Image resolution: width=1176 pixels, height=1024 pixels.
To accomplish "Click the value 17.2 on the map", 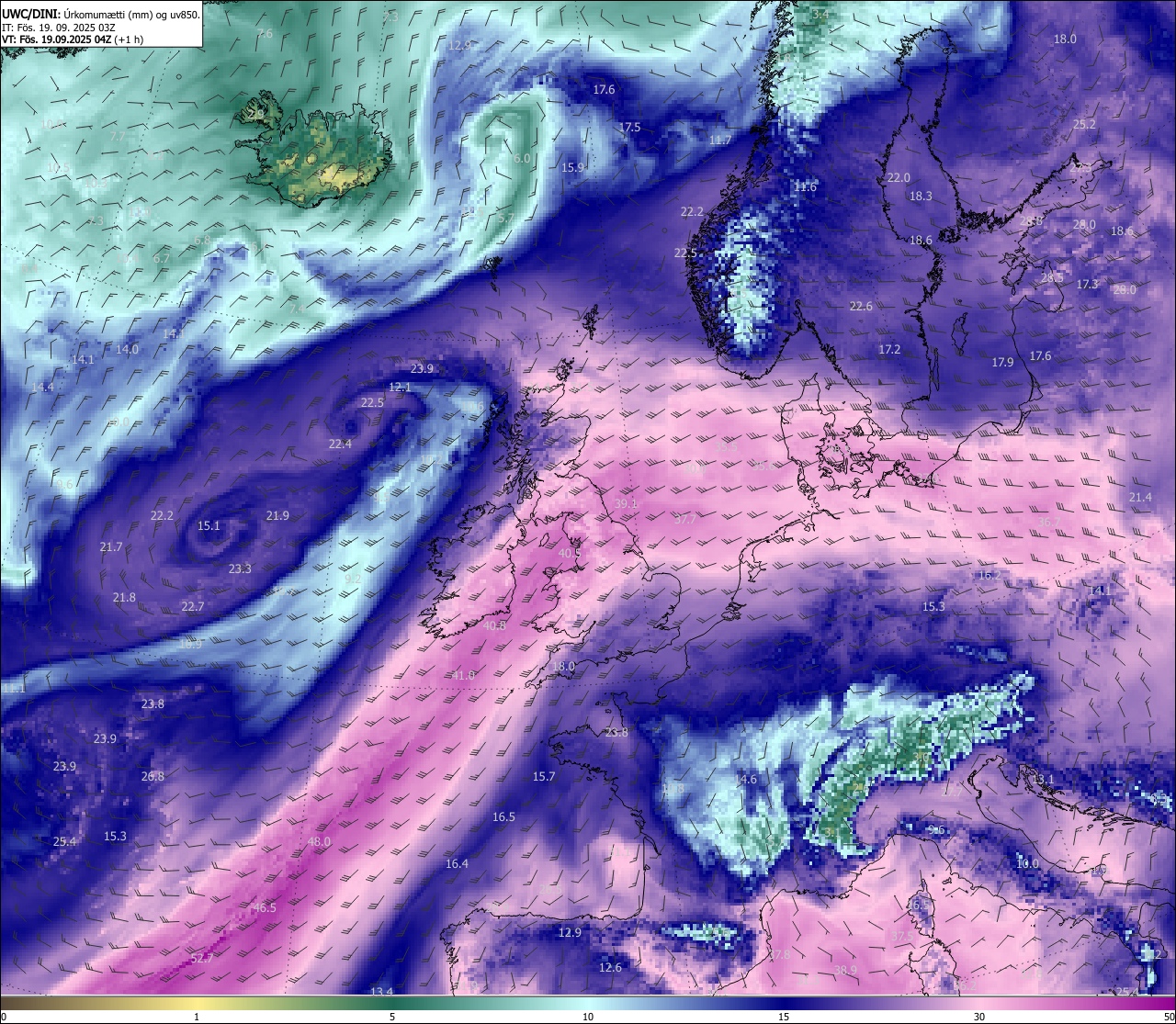I will coord(889,349).
